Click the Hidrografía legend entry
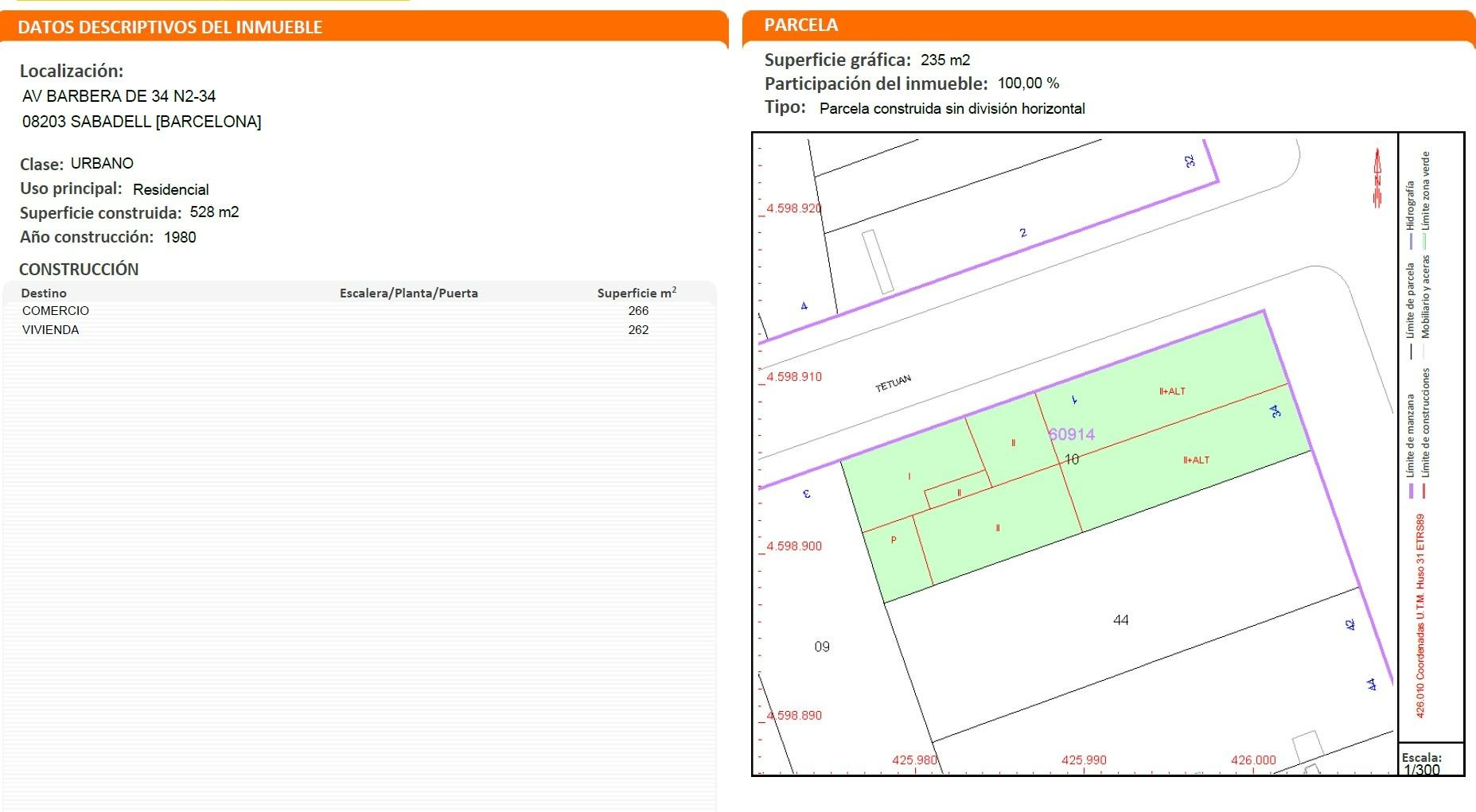1476x812 pixels. click(x=1411, y=215)
